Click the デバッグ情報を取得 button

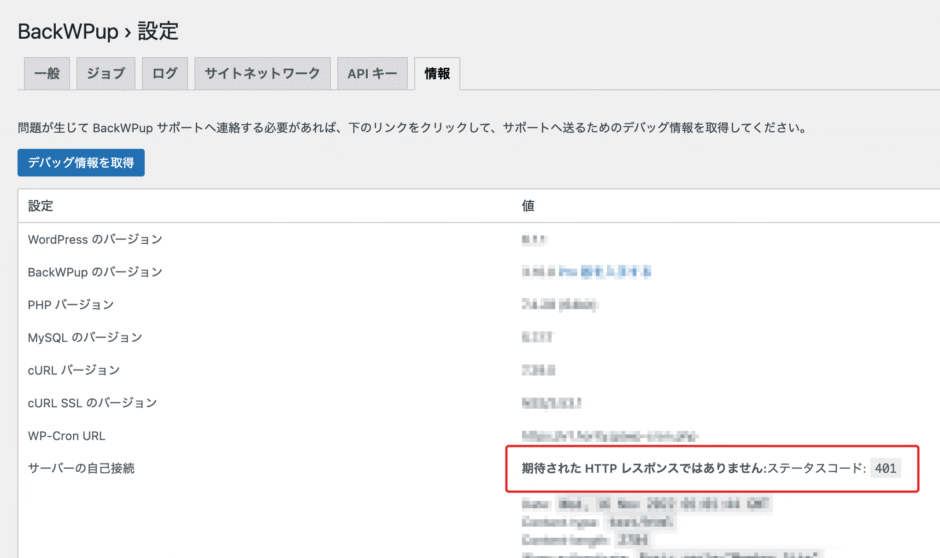(x=81, y=162)
